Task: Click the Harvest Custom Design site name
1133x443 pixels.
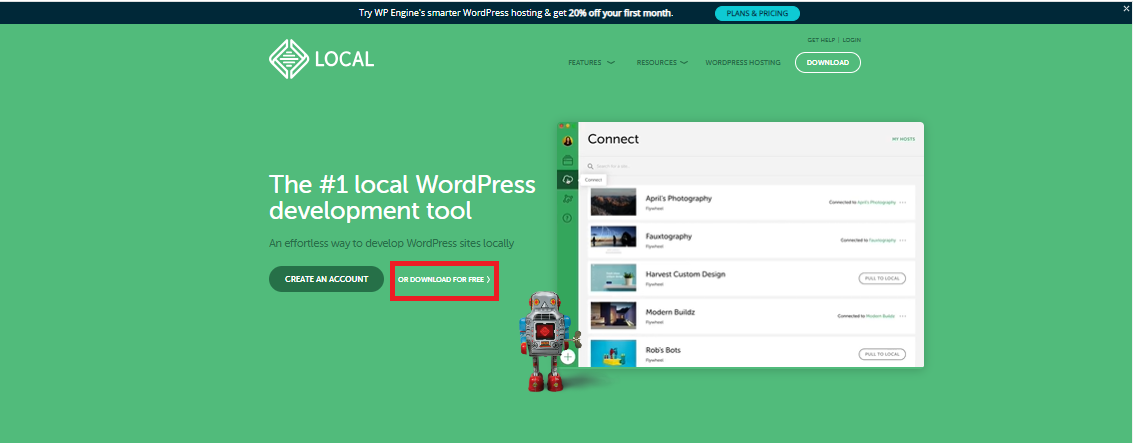Action: point(685,274)
